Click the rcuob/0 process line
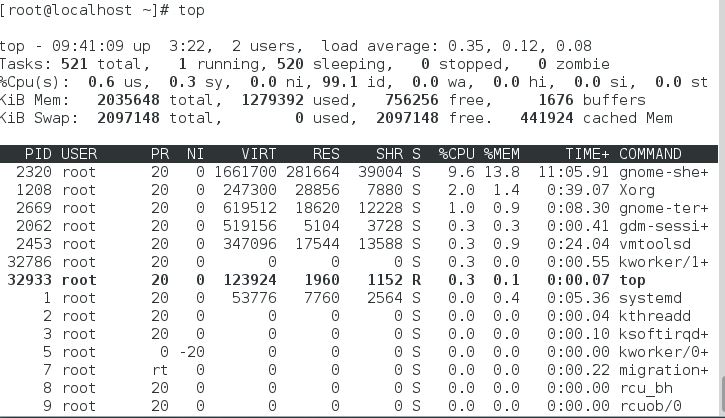 click(359, 406)
